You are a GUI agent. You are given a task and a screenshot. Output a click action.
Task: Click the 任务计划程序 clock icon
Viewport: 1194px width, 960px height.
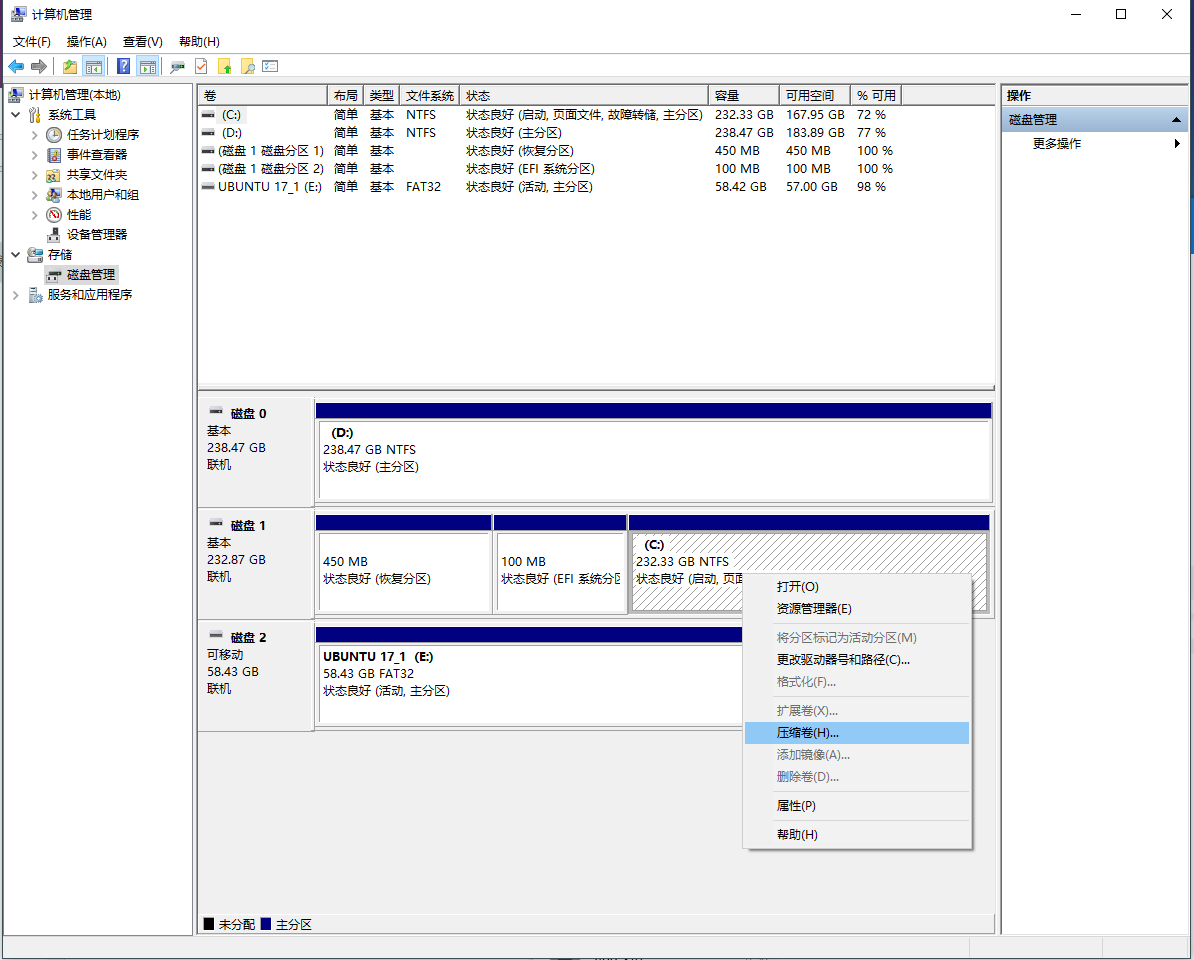53,135
